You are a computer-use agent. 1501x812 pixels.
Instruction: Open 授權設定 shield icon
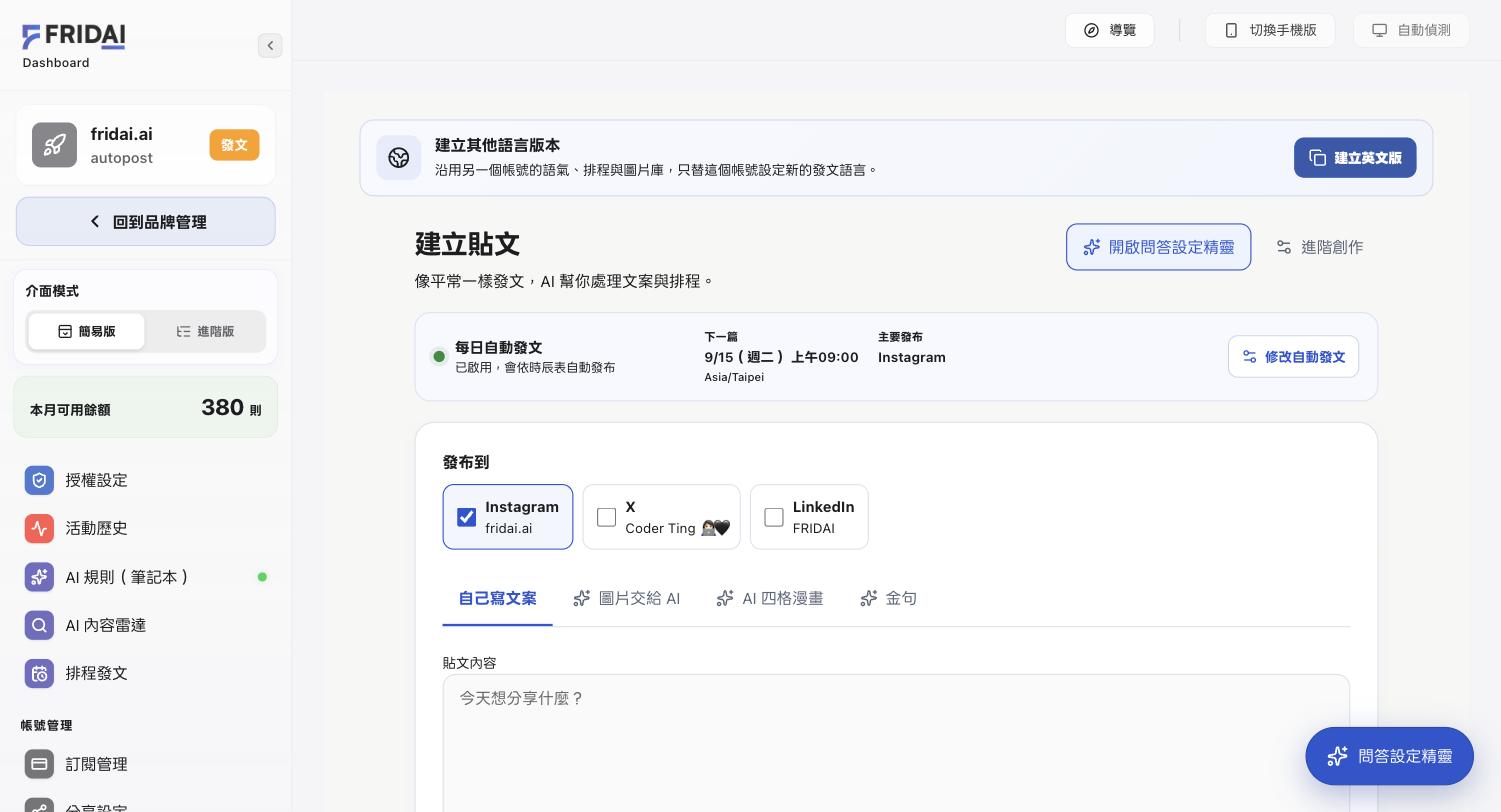(x=39, y=480)
